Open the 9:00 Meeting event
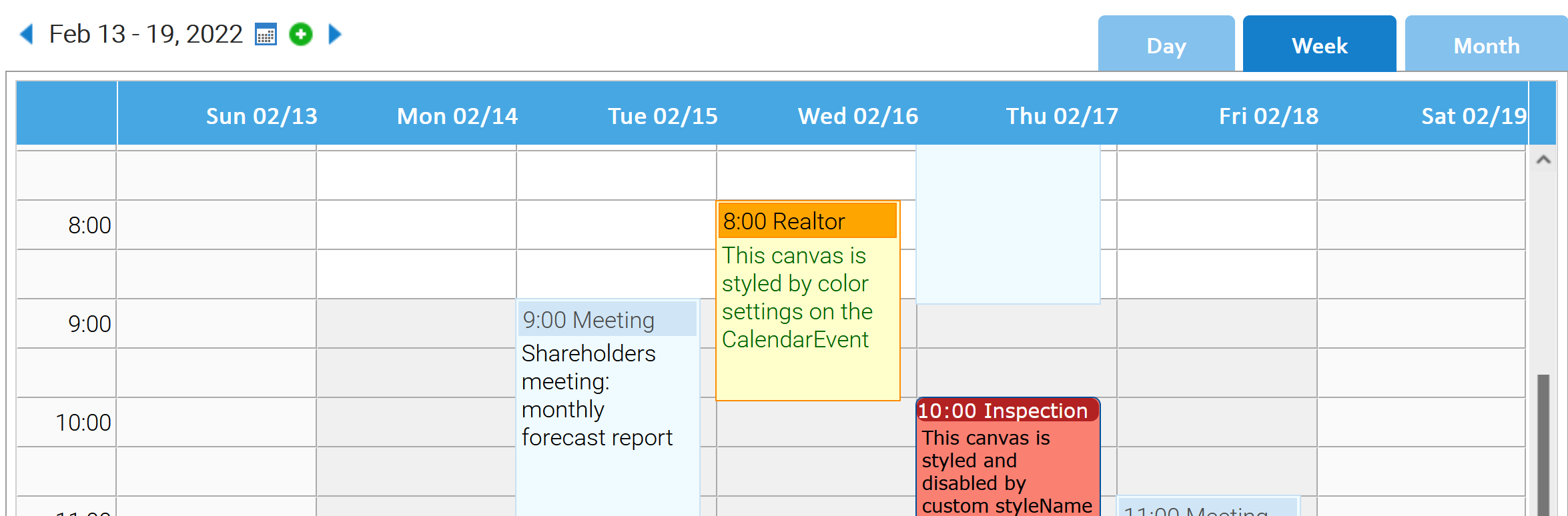The width and height of the screenshot is (1568, 516). [607, 320]
